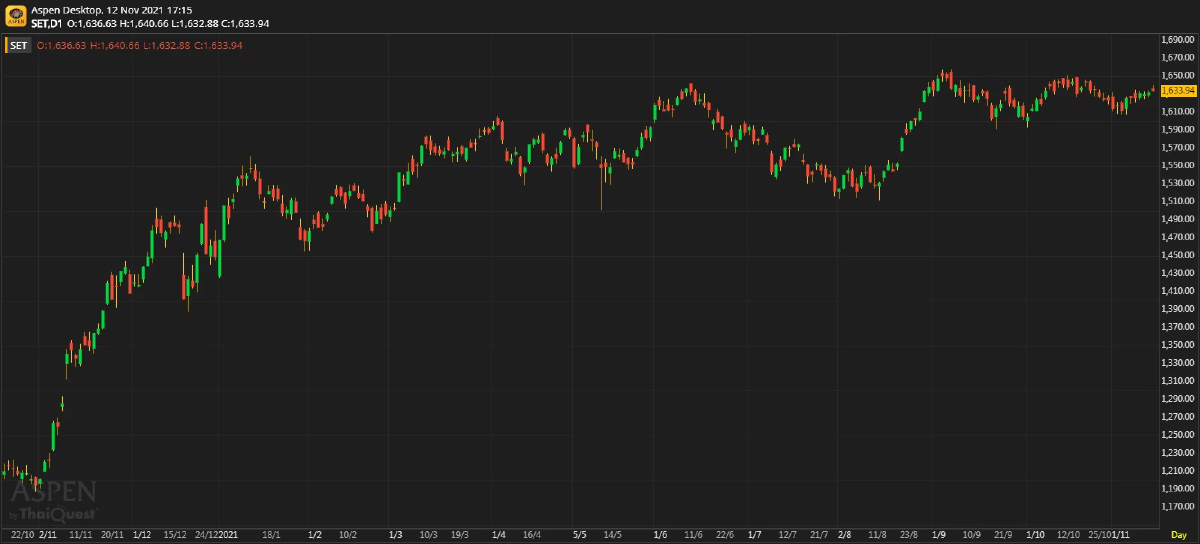Screen dimensions: 1200x544
Task: Click the 10/9 date axis label
Action: click(971, 535)
